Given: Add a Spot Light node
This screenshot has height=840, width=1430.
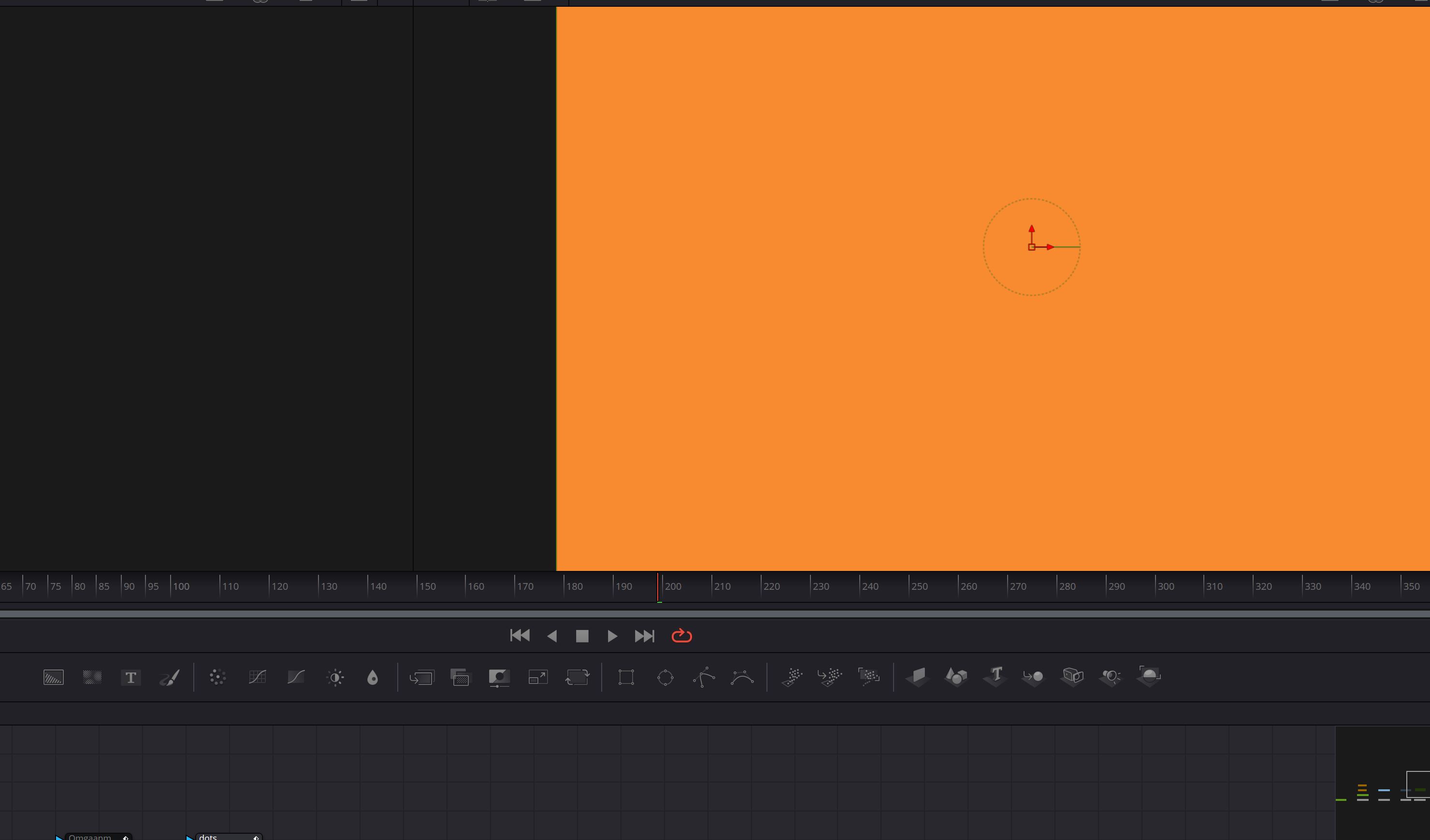Looking at the screenshot, I should click(x=1111, y=677).
